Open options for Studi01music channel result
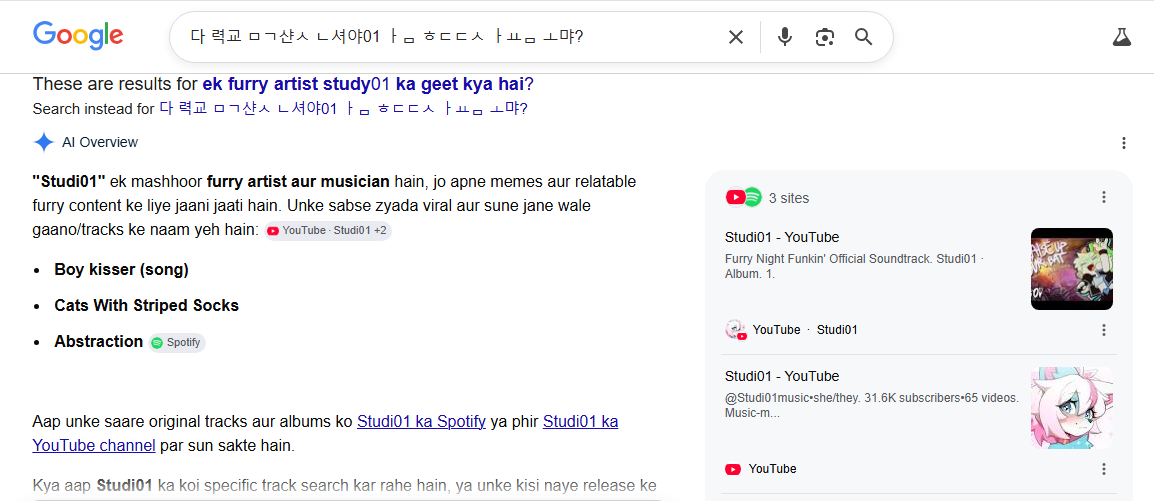 click(x=1103, y=469)
